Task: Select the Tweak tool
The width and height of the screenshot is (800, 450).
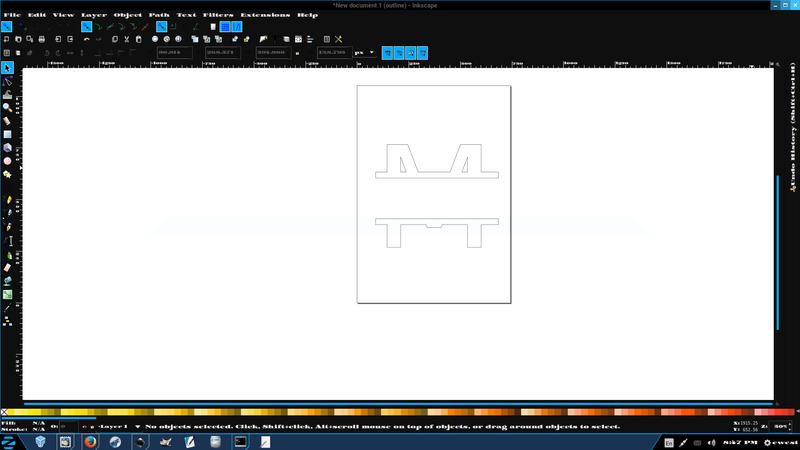Action: click(x=7, y=94)
